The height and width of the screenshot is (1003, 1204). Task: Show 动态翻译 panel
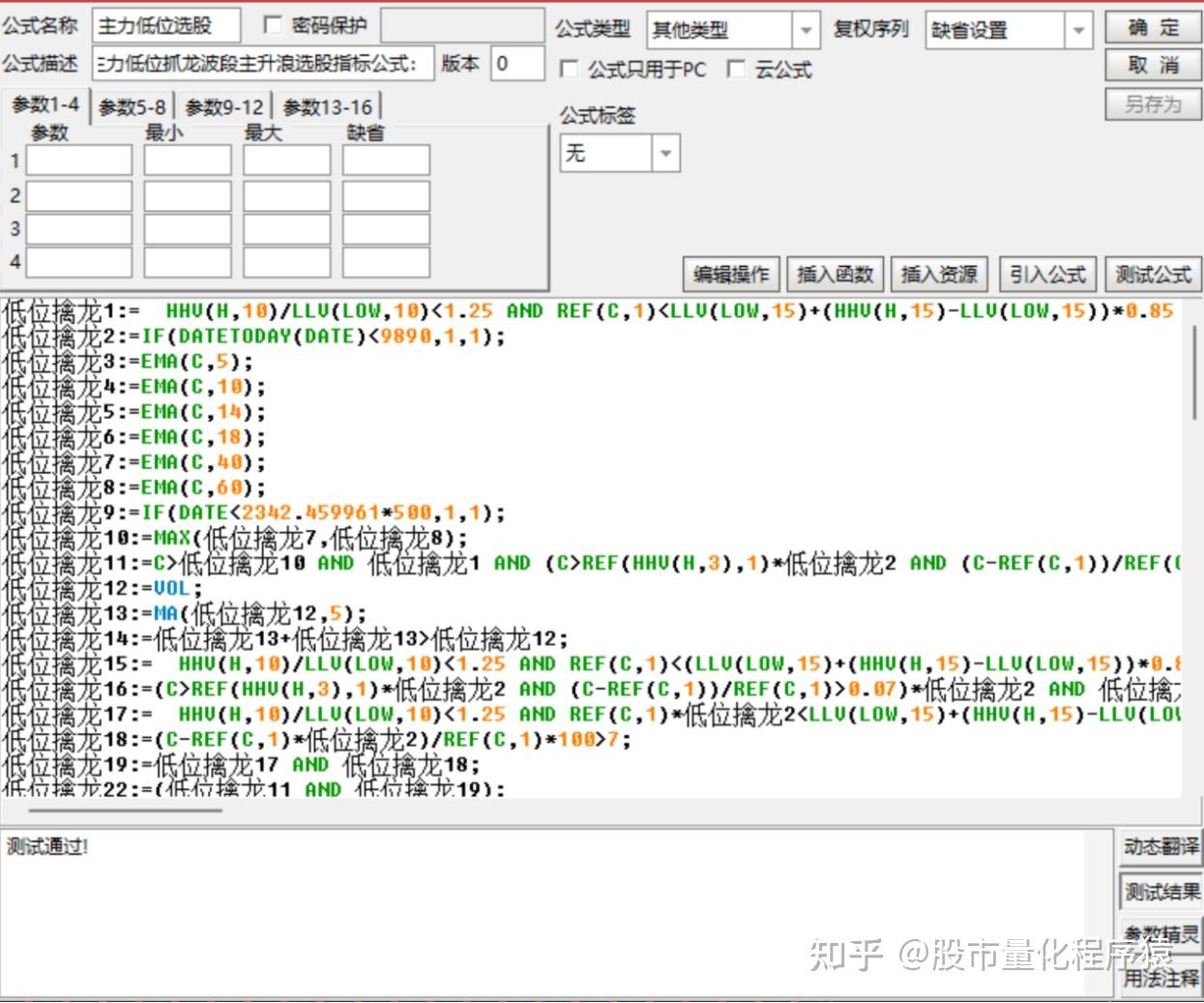click(1161, 847)
